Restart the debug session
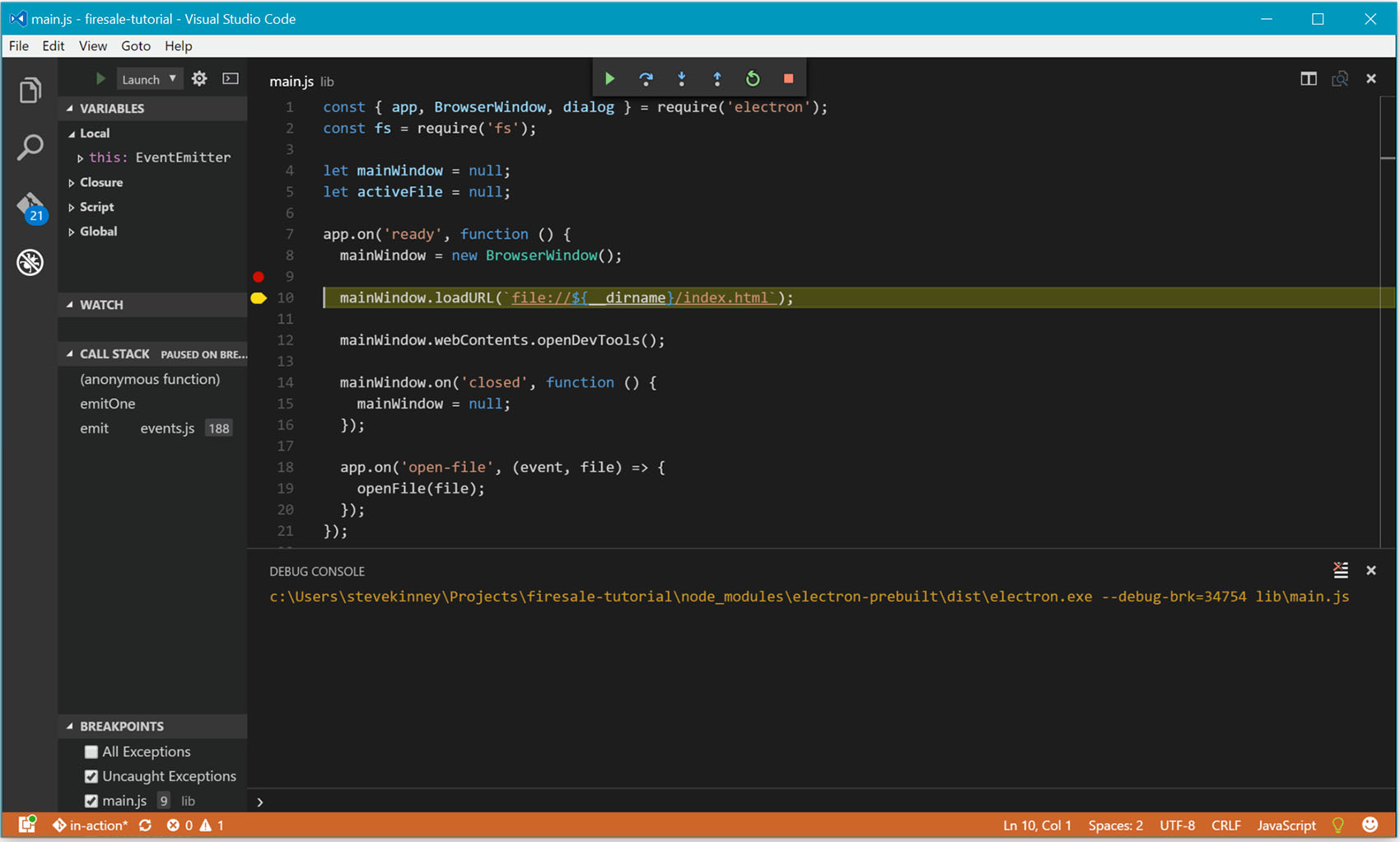Screen dimensions: 1400x842 (x=752, y=77)
